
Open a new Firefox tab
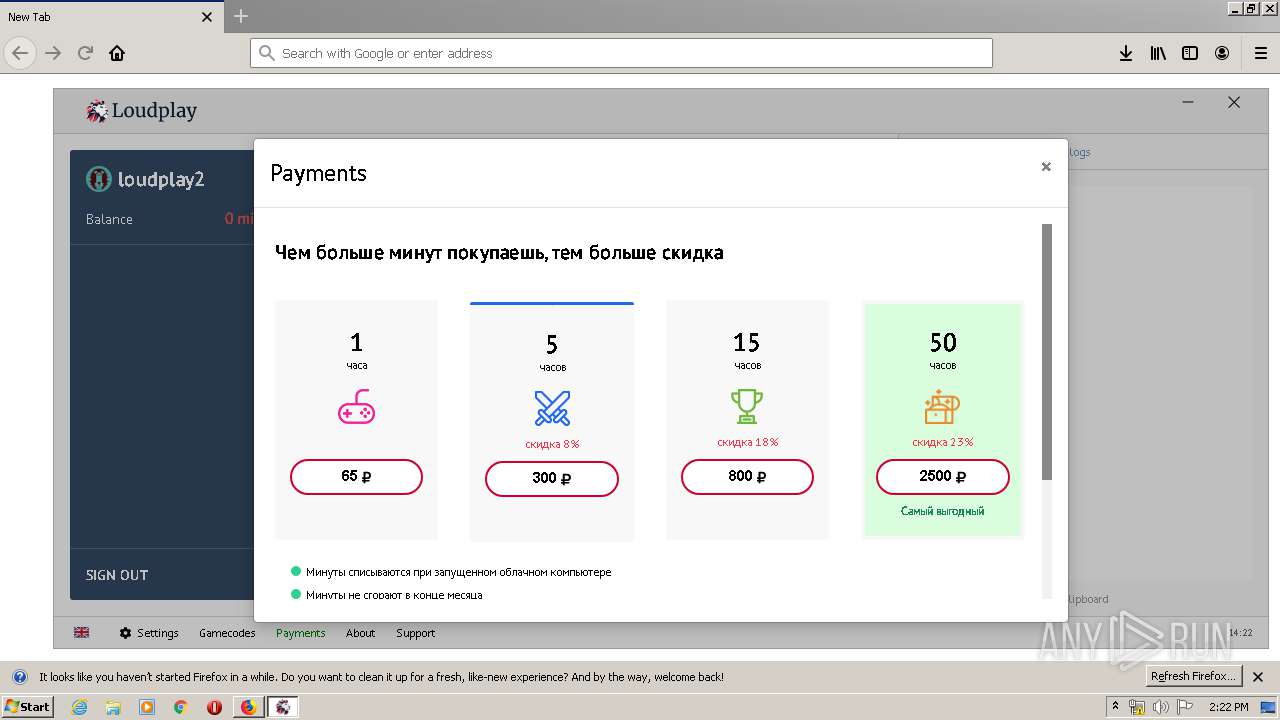click(241, 16)
